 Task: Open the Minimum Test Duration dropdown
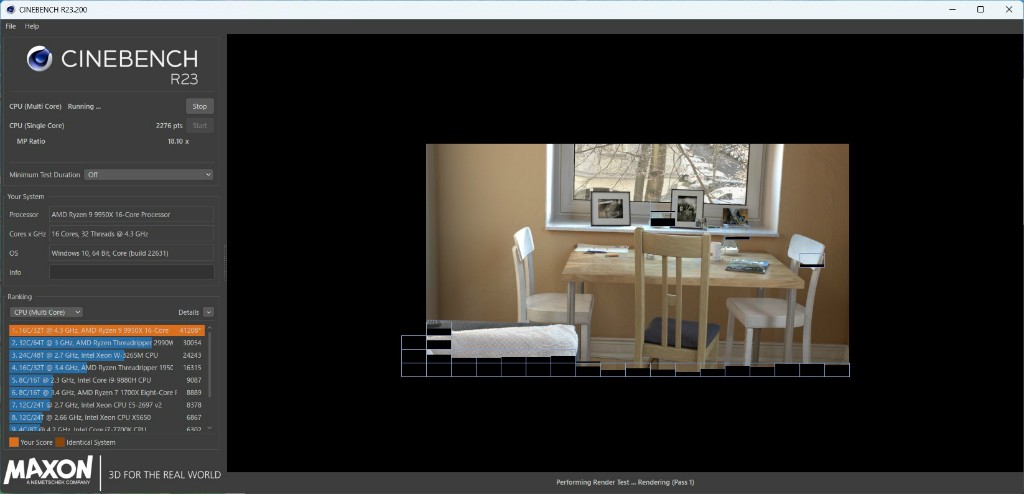[x=148, y=174]
